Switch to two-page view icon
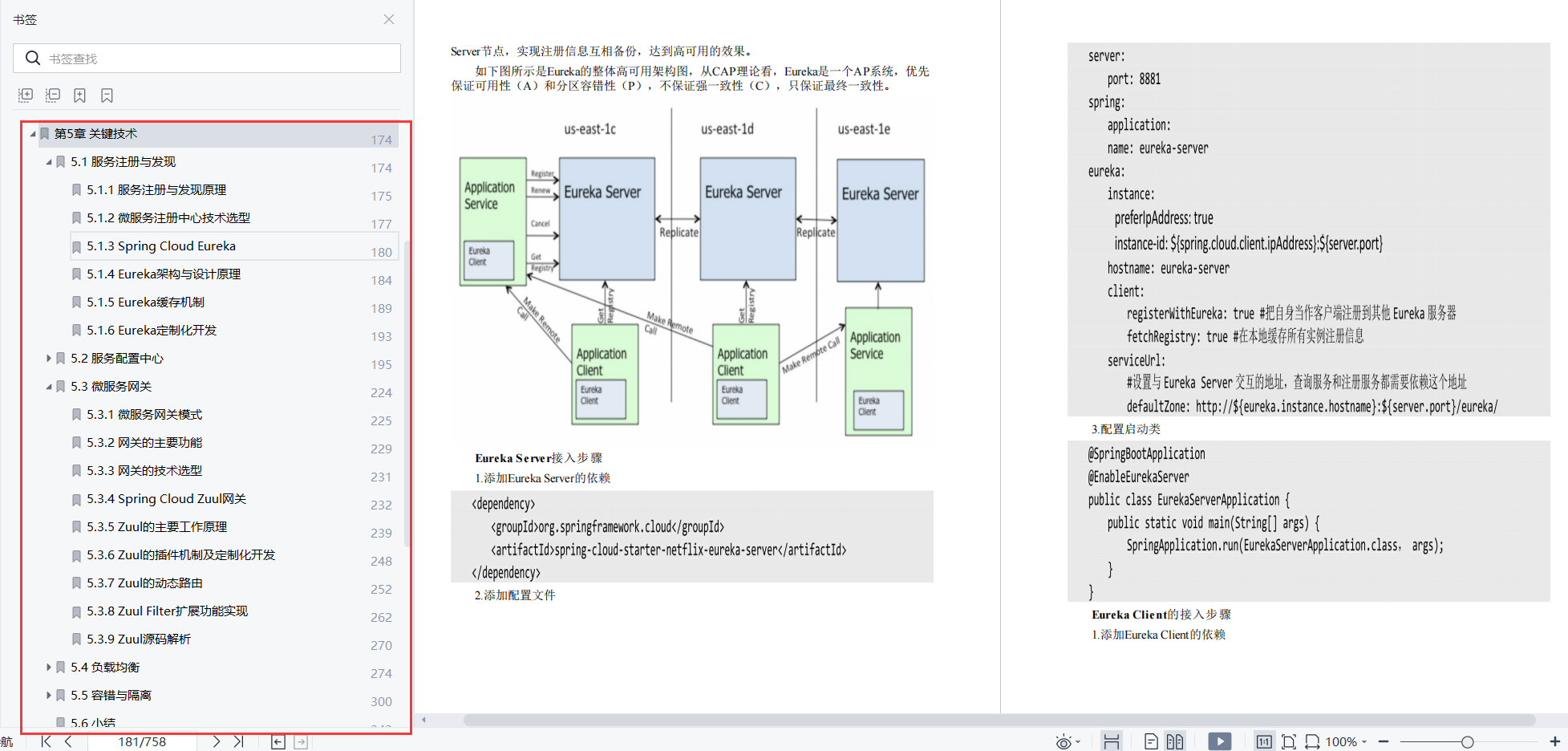Viewport: 1568px width, 751px height. coord(1175,741)
